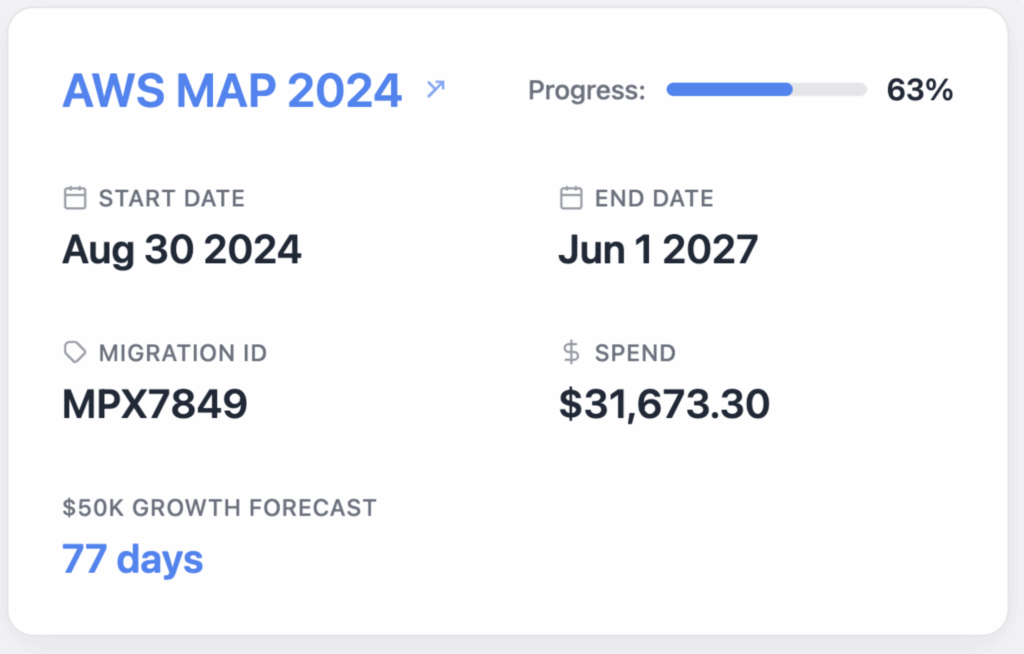The width and height of the screenshot is (1024, 654).
Task: Click the blue progress bar fill
Action: pos(729,90)
